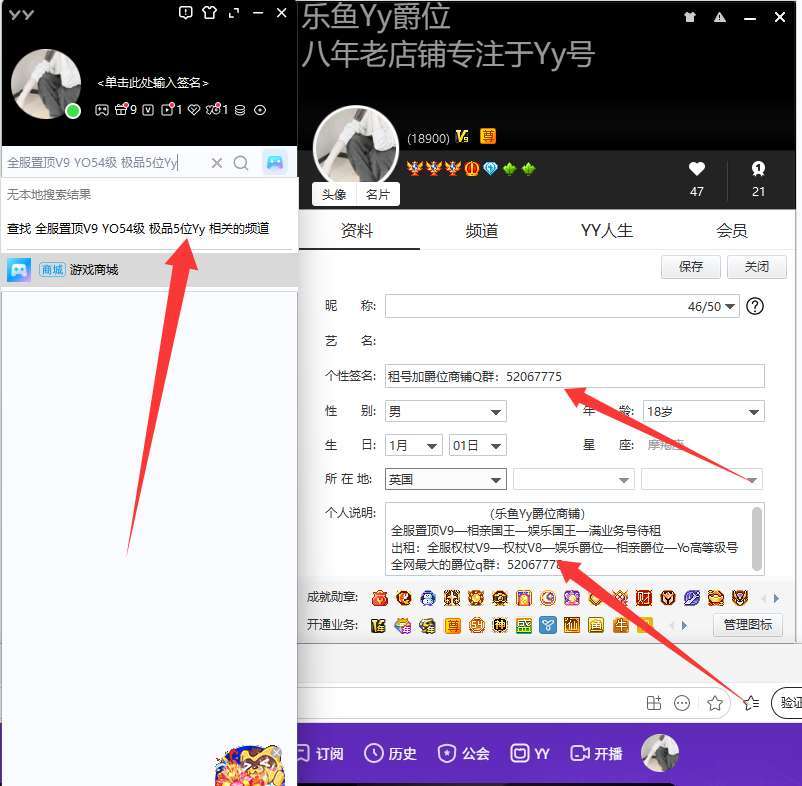Clear the search box with the X icon
The image size is (802, 786).
click(x=217, y=163)
